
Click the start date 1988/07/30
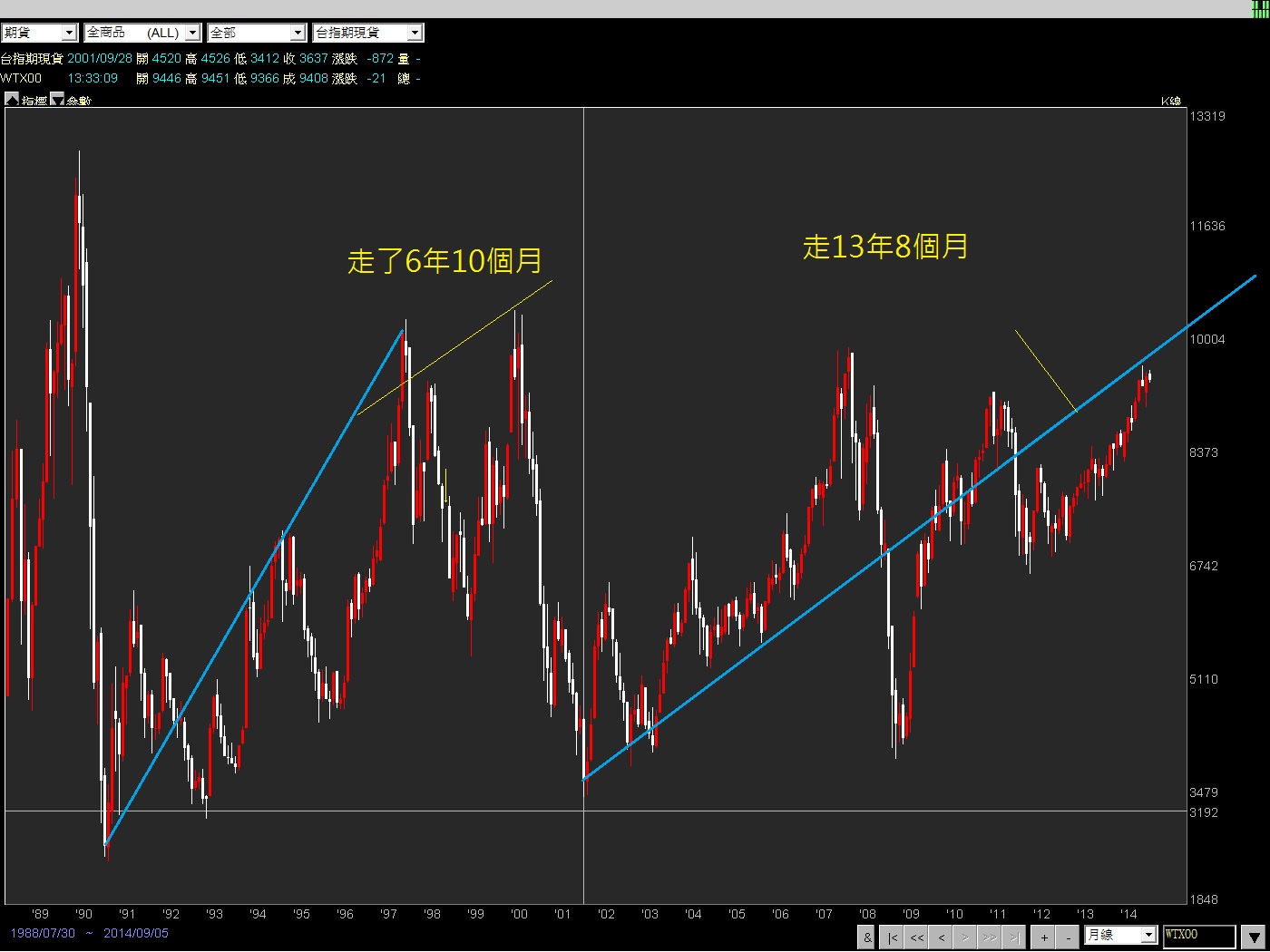click(x=43, y=933)
